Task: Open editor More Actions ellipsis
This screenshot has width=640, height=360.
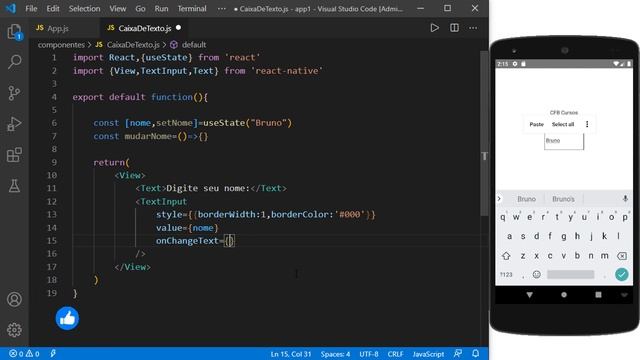Action: (x=473, y=28)
